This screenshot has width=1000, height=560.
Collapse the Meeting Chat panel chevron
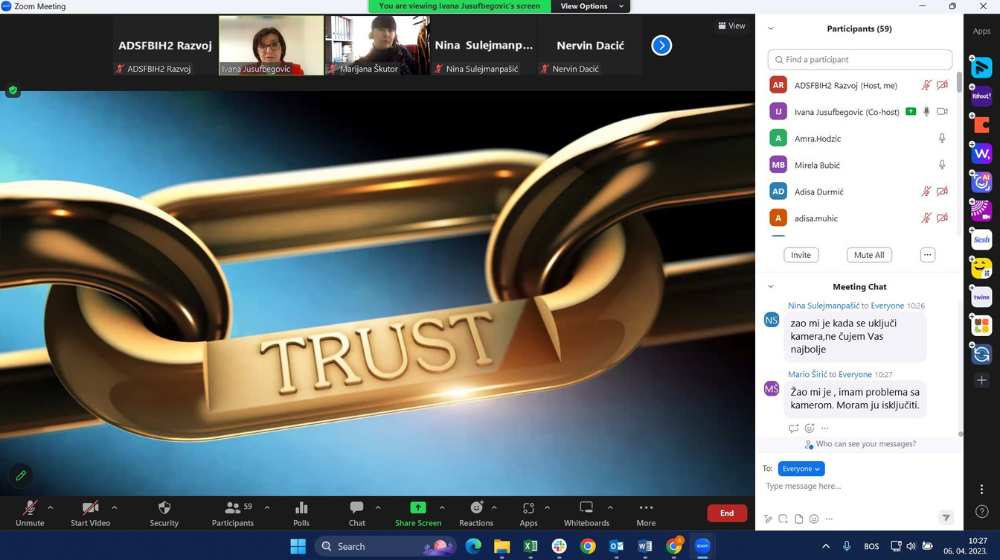point(770,287)
